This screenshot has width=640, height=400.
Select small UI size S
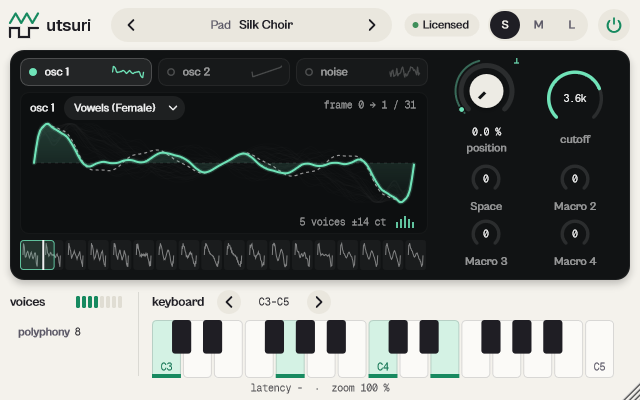(505, 25)
